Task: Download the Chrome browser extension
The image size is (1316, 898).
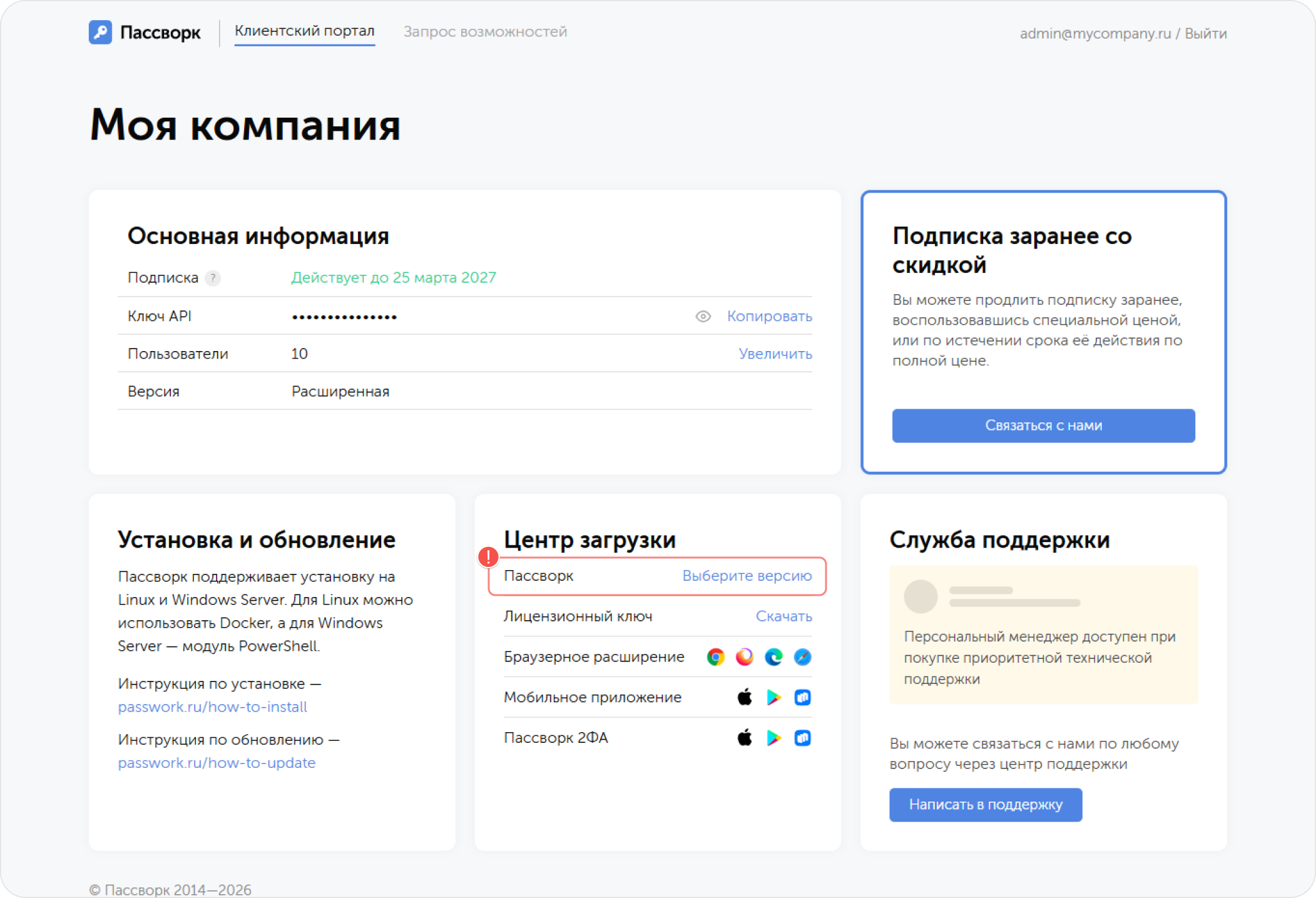Action: coord(715,656)
